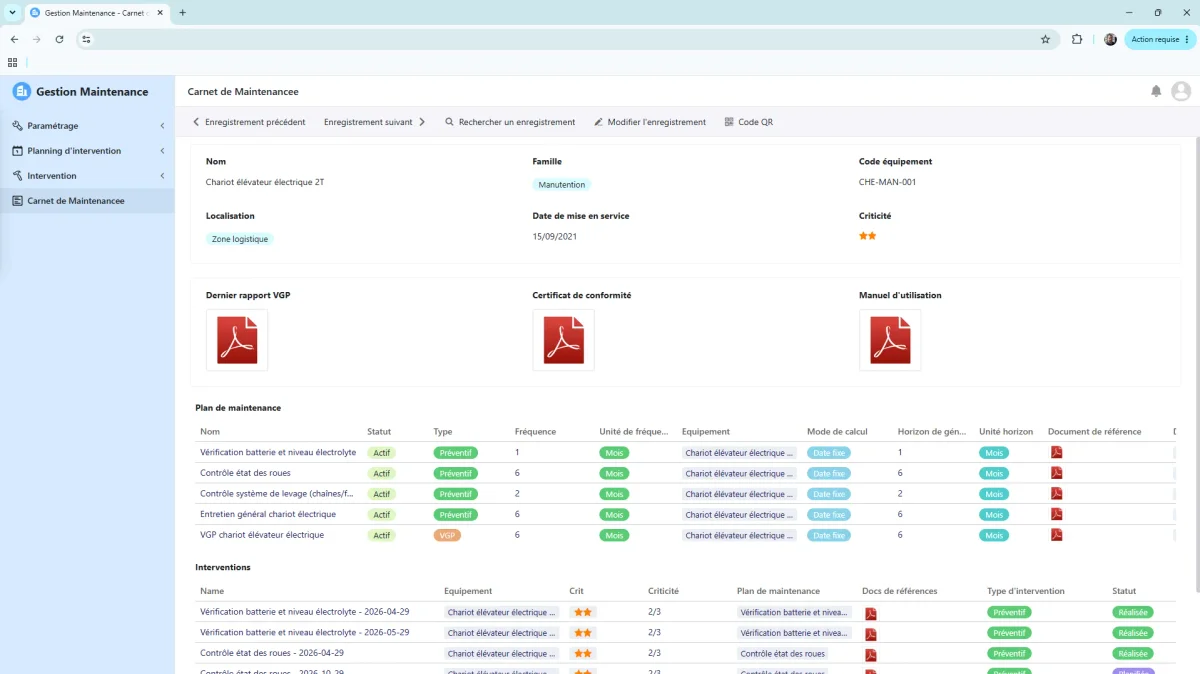The image size is (1200, 674).
Task: Open PDF for Entretien général chariot plan row
Action: (1057, 514)
